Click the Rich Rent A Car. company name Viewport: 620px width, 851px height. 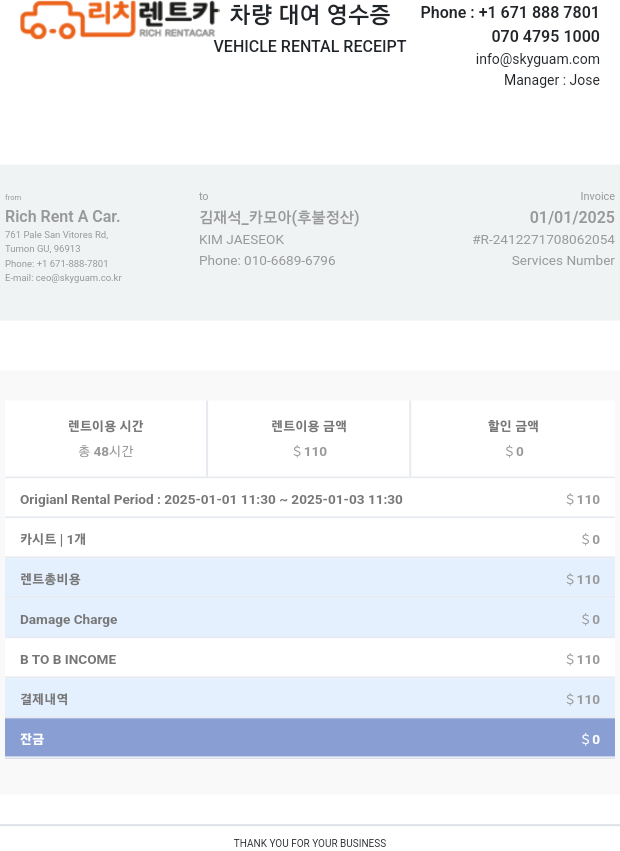coord(62,216)
